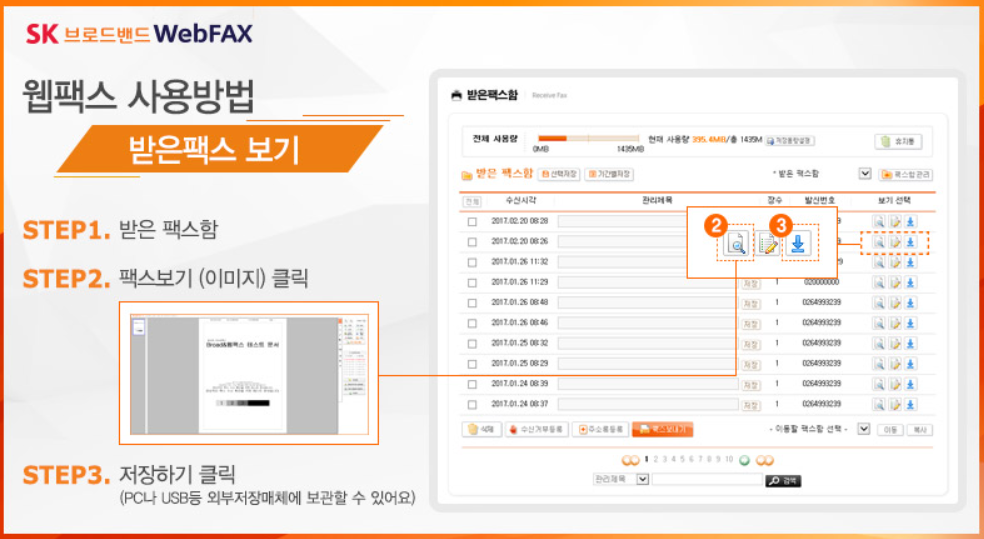View fax image for 2017.01.24 08:37 row
This screenshot has width=984, height=539.
click(x=879, y=405)
